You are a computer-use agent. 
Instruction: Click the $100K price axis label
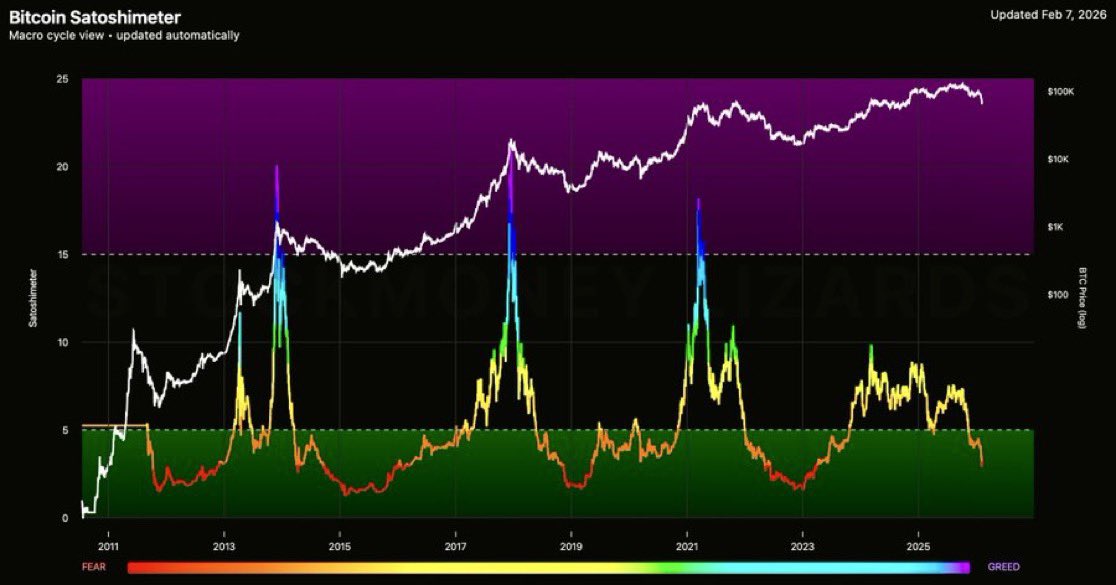(1060, 92)
